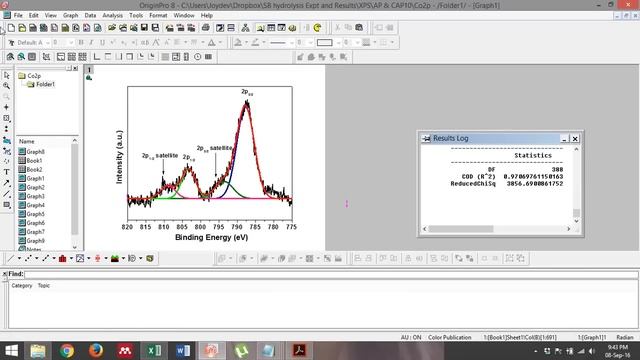Open the File menu
Viewport: 640px width, 360px height.
(x=18, y=15)
